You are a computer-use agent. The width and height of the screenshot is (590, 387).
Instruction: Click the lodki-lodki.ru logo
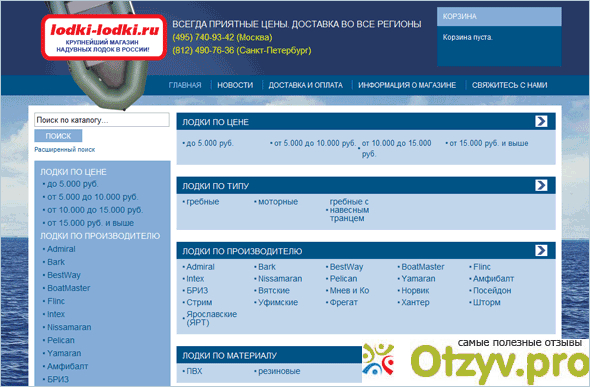pyautogui.click(x=104, y=37)
